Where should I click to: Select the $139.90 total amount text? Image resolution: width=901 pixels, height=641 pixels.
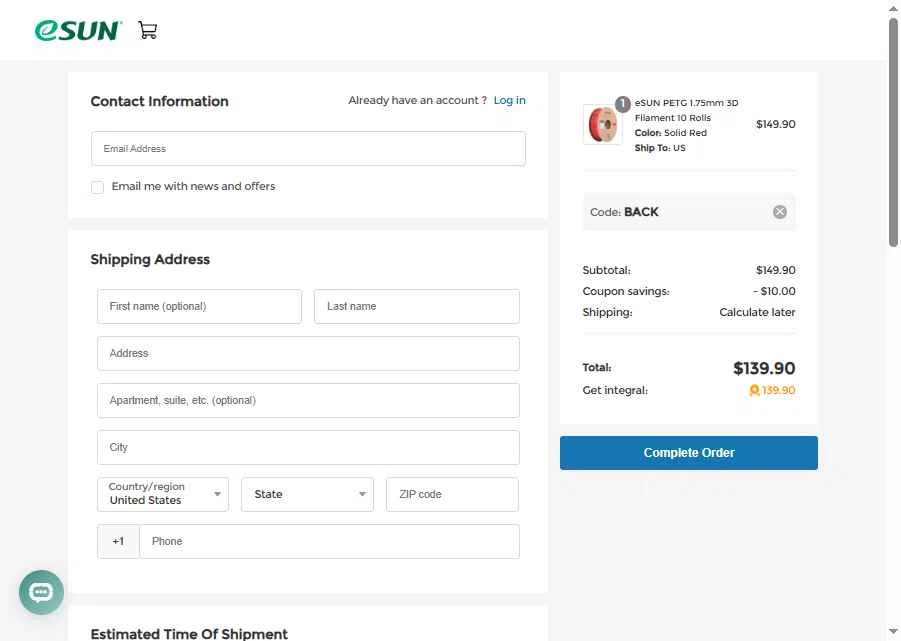tap(764, 368)
